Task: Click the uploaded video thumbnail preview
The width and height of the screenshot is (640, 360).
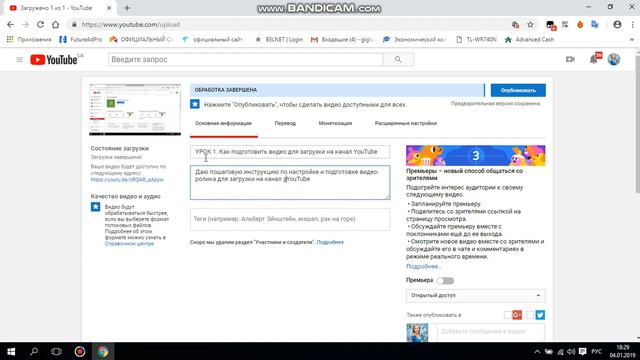Action: [x=135, y=109]
